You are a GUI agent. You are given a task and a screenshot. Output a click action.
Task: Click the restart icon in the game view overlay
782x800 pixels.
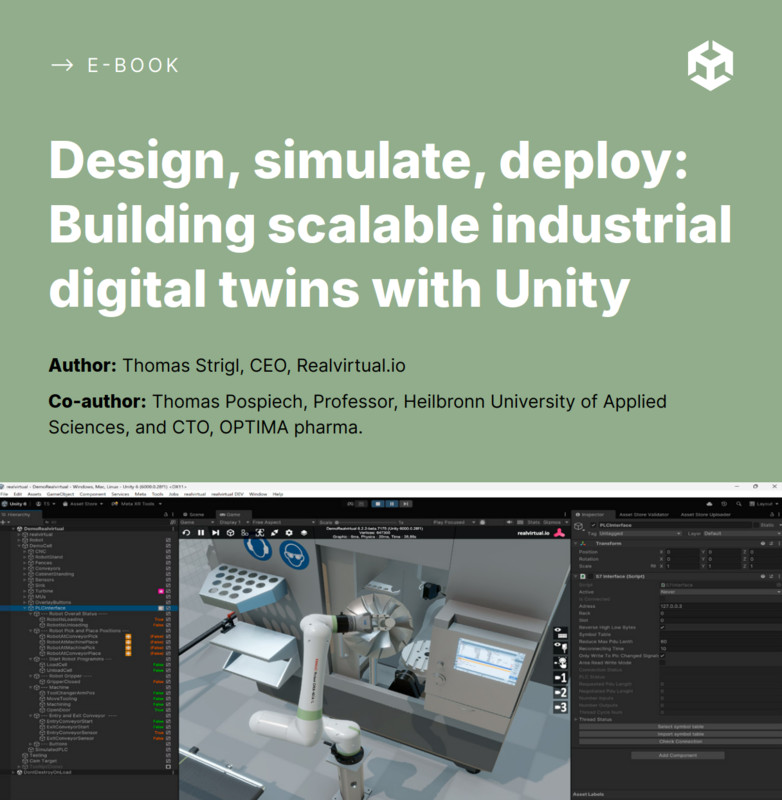pyautogui.click(x=186, y=532)
